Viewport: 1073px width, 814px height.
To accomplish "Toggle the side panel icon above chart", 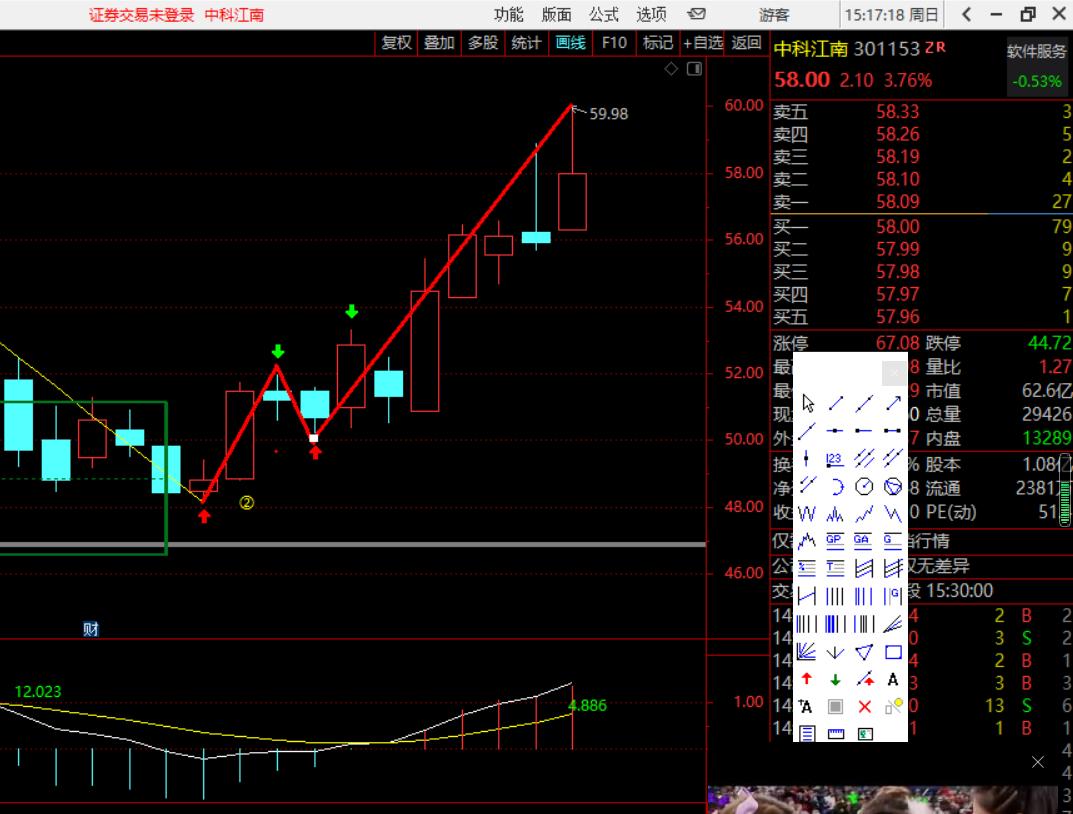I will [695, 69].
